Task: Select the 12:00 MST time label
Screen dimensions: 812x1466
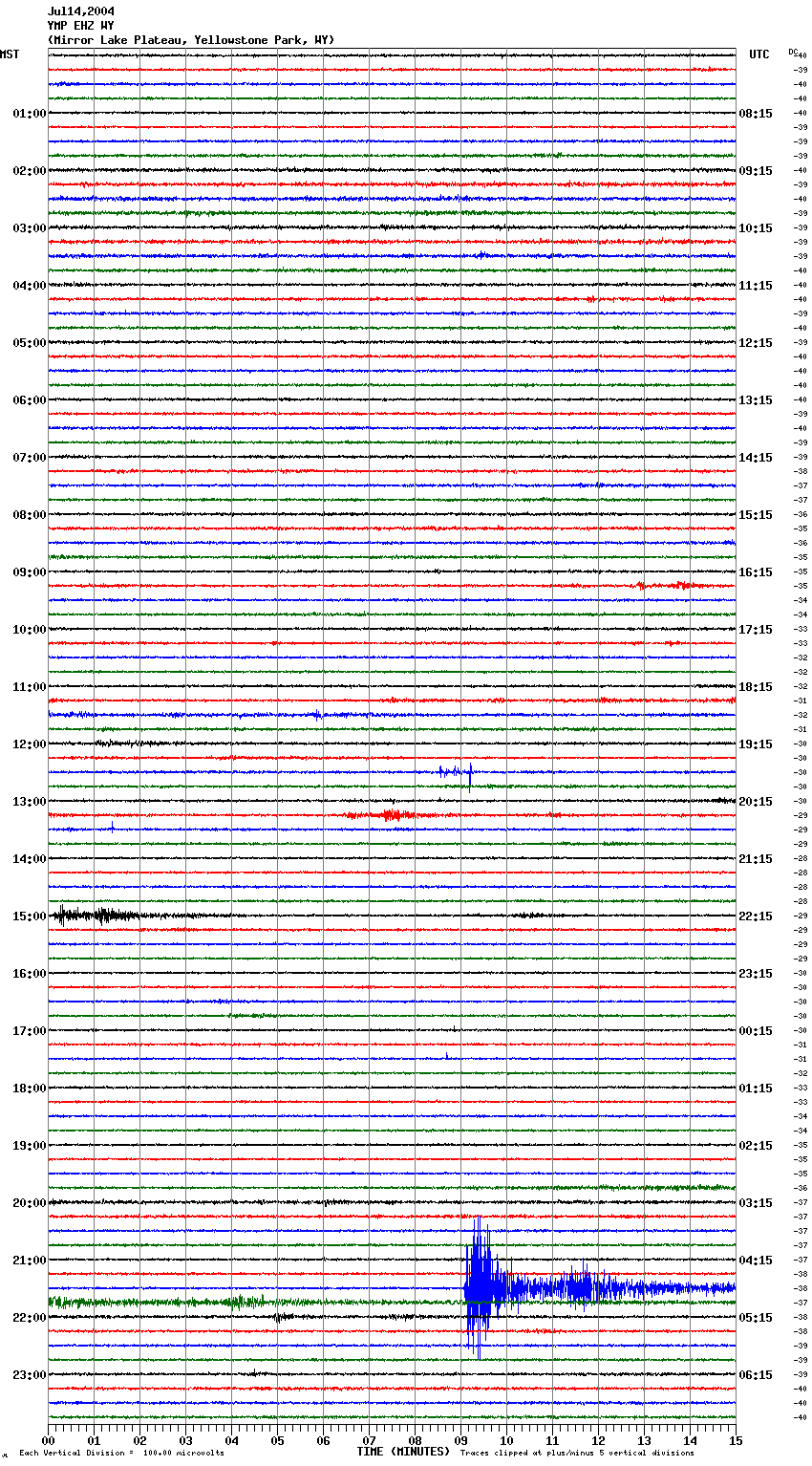Action: (30, 744)
